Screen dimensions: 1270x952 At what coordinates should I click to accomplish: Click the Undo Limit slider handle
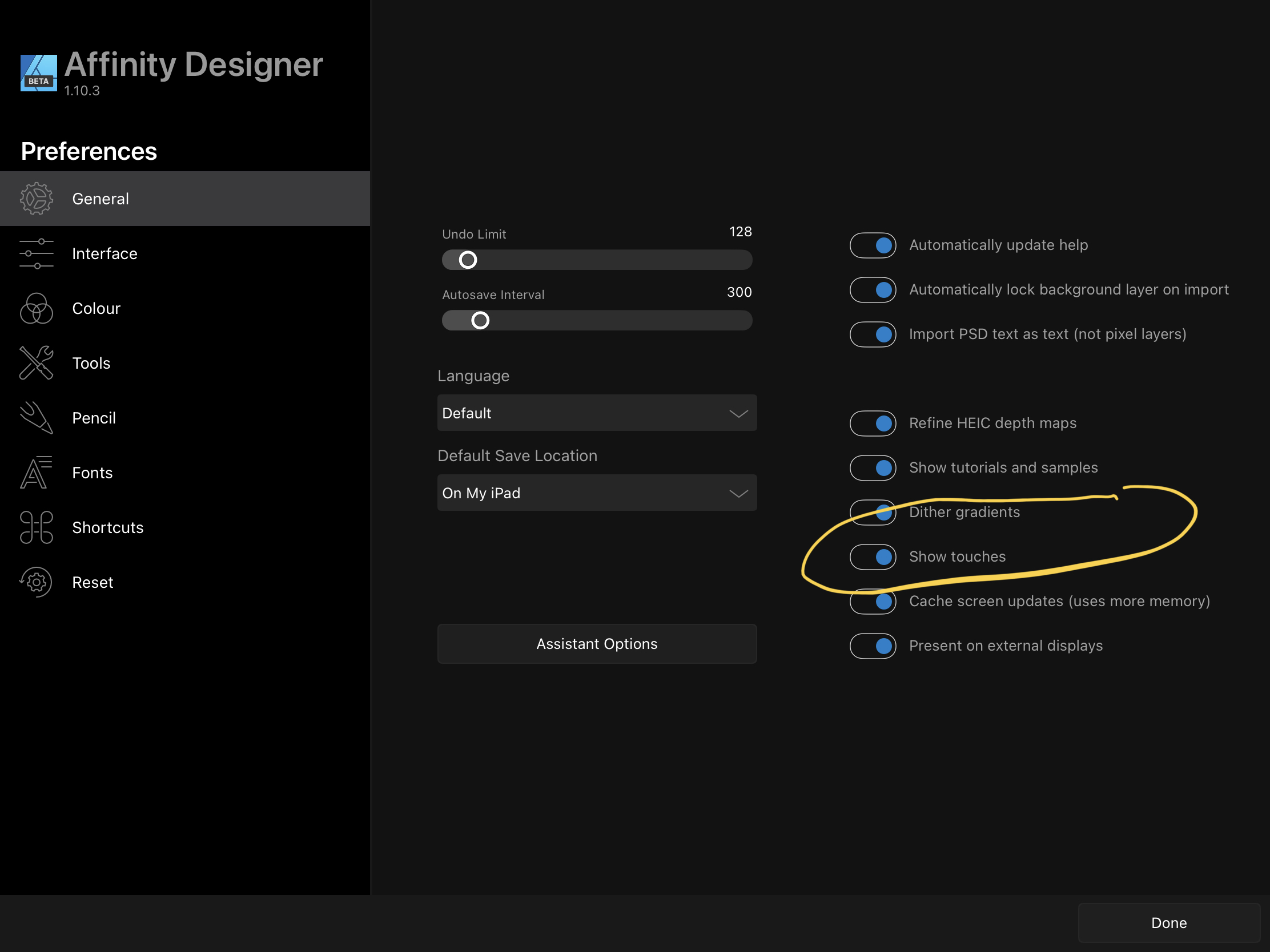tap(468, 260)
